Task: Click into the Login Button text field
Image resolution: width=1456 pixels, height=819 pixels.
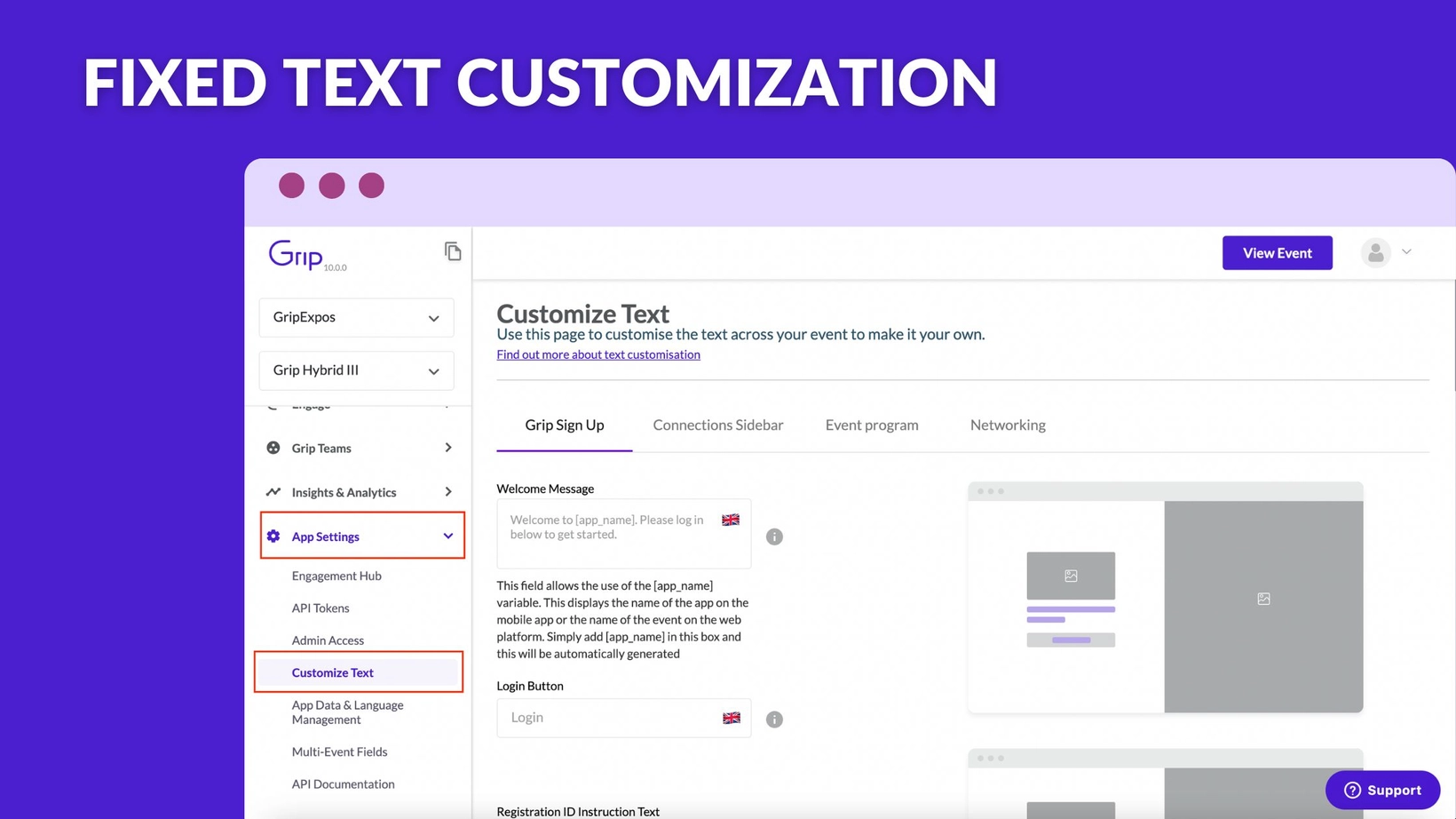Action: pos(623,718)
